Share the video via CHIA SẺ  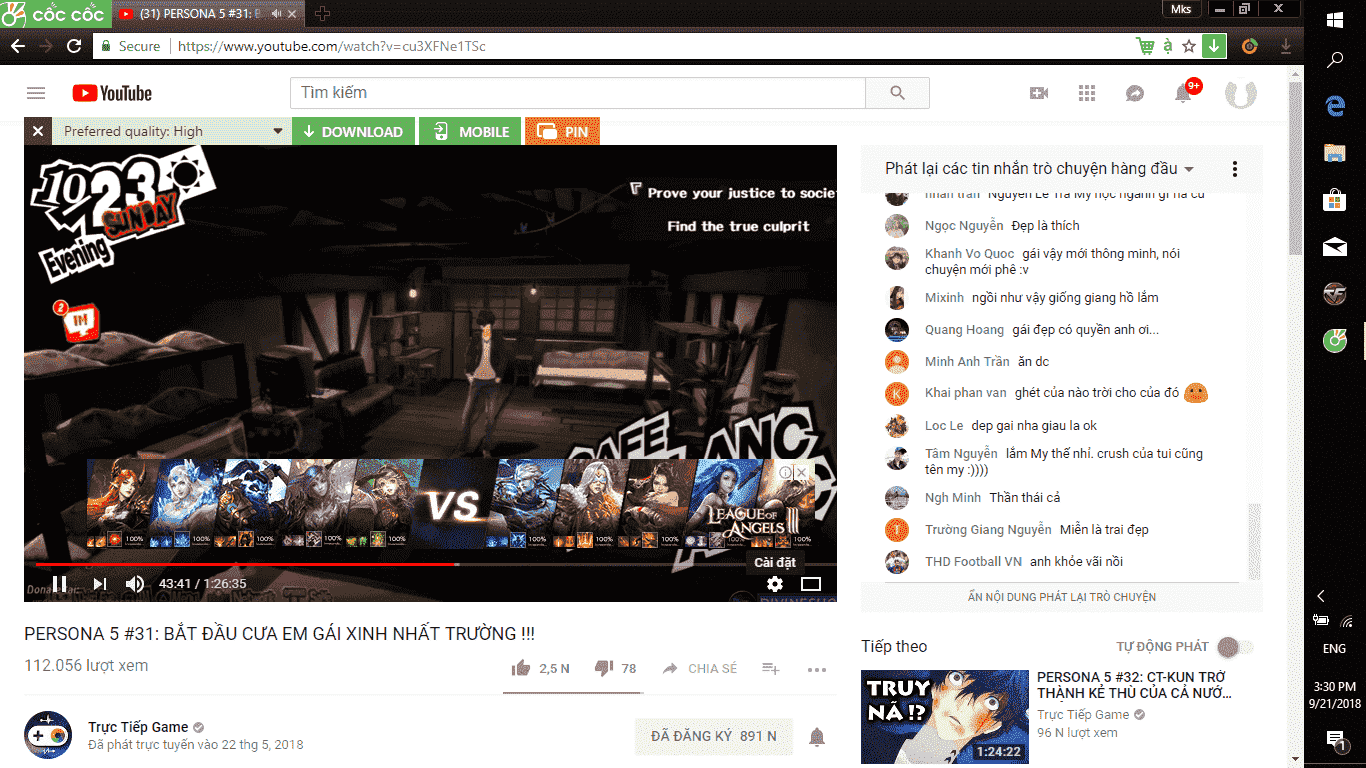pyautogui.click(x=699, y=668)
